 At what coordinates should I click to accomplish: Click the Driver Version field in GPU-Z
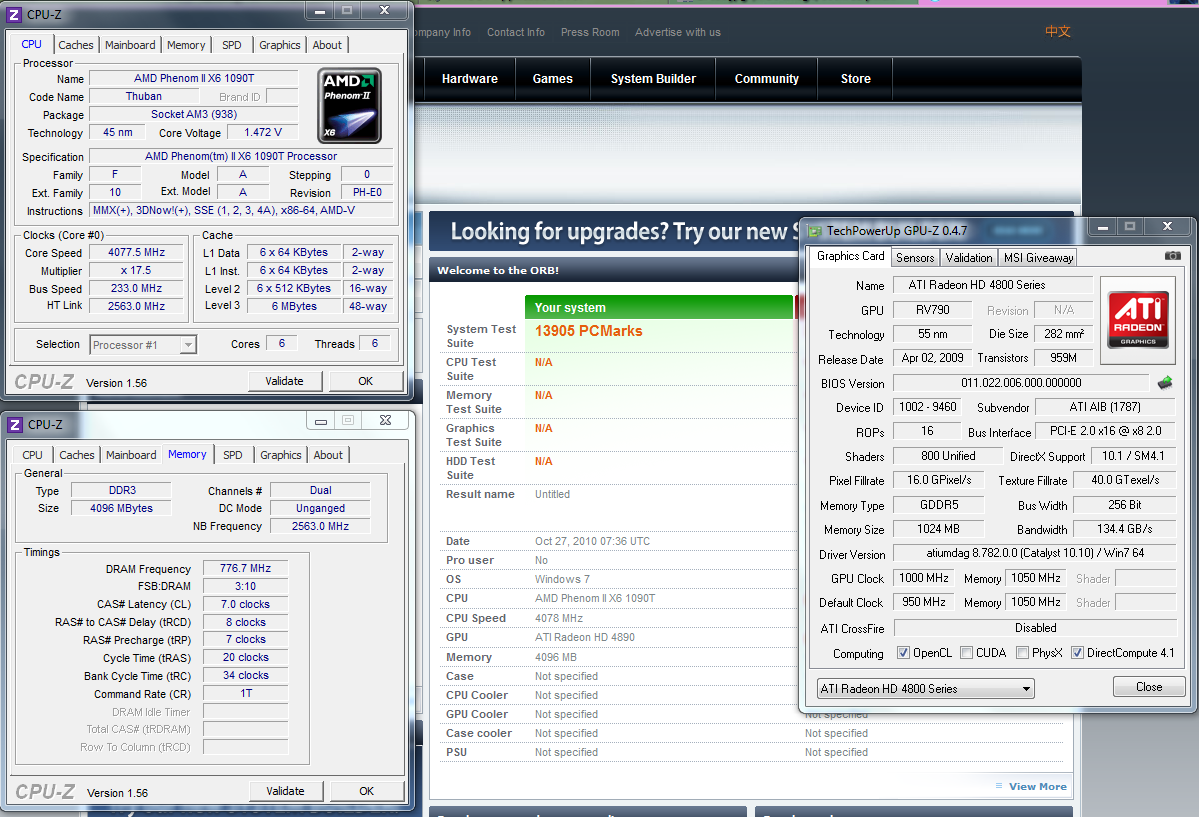(1035, 553)
